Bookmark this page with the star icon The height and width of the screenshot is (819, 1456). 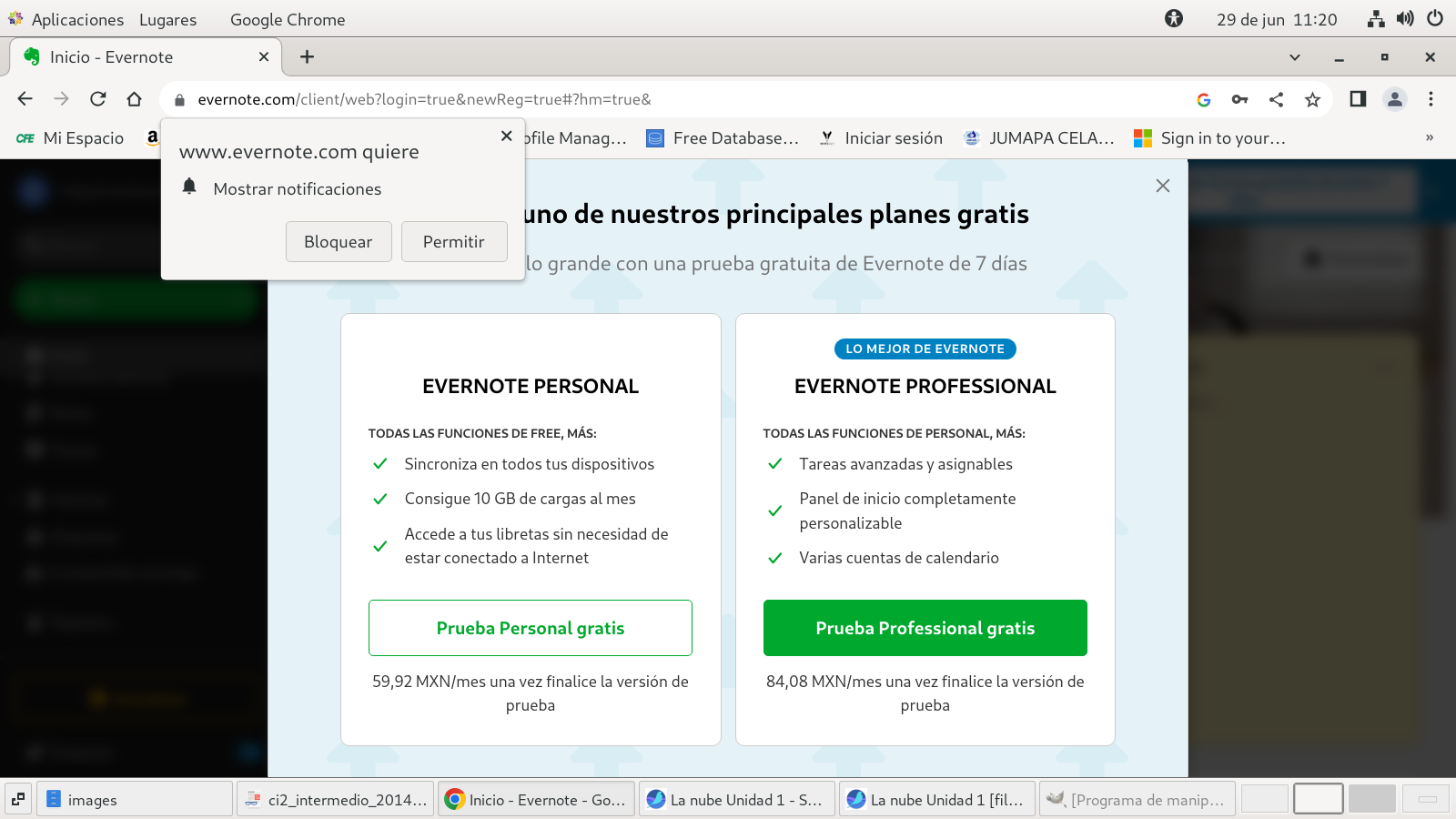(1312, 99)
